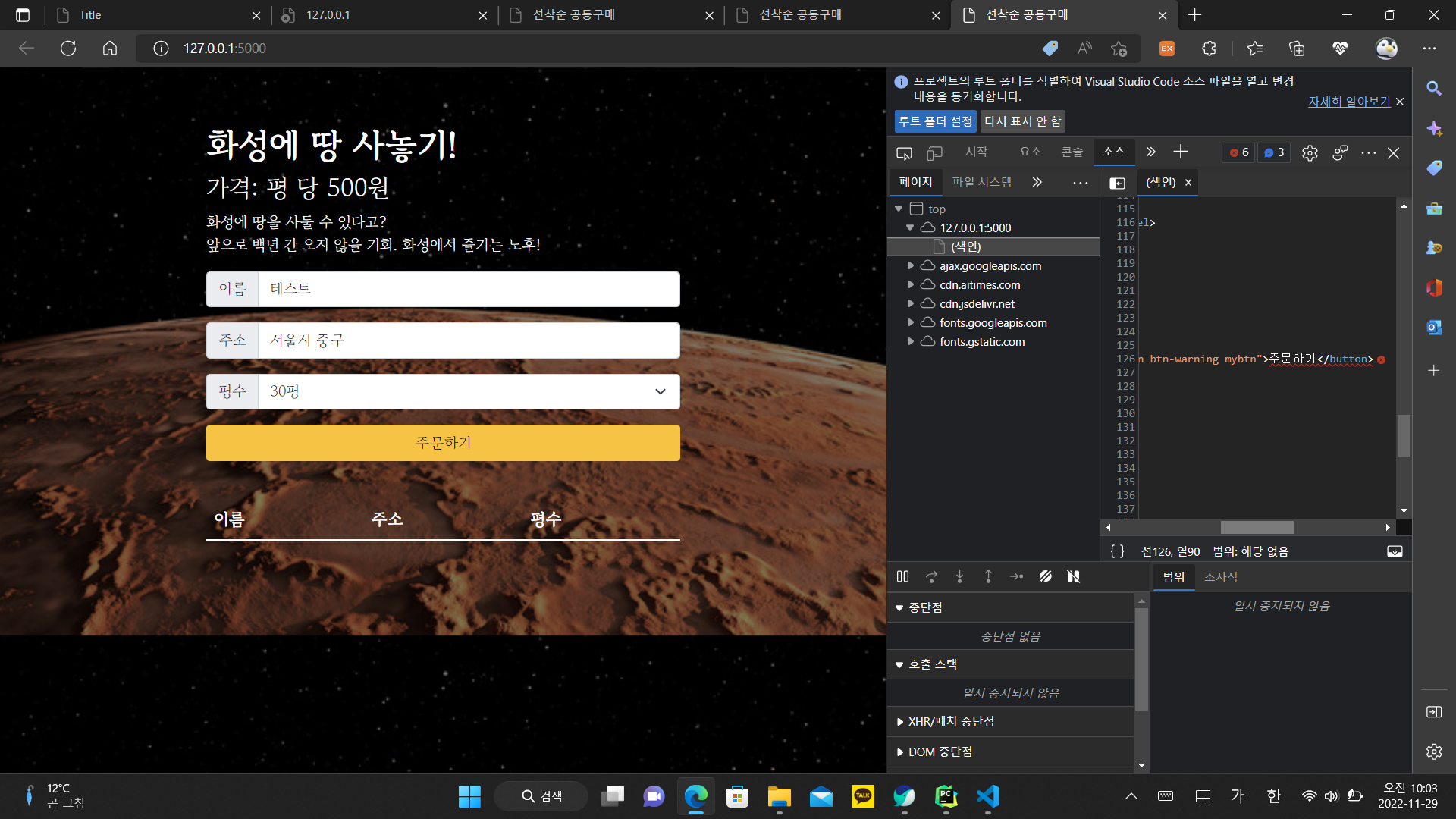Expand fonts.googleapis.com tree node
This screenshot has height=819, width=1456.
(x=910, y=322)
